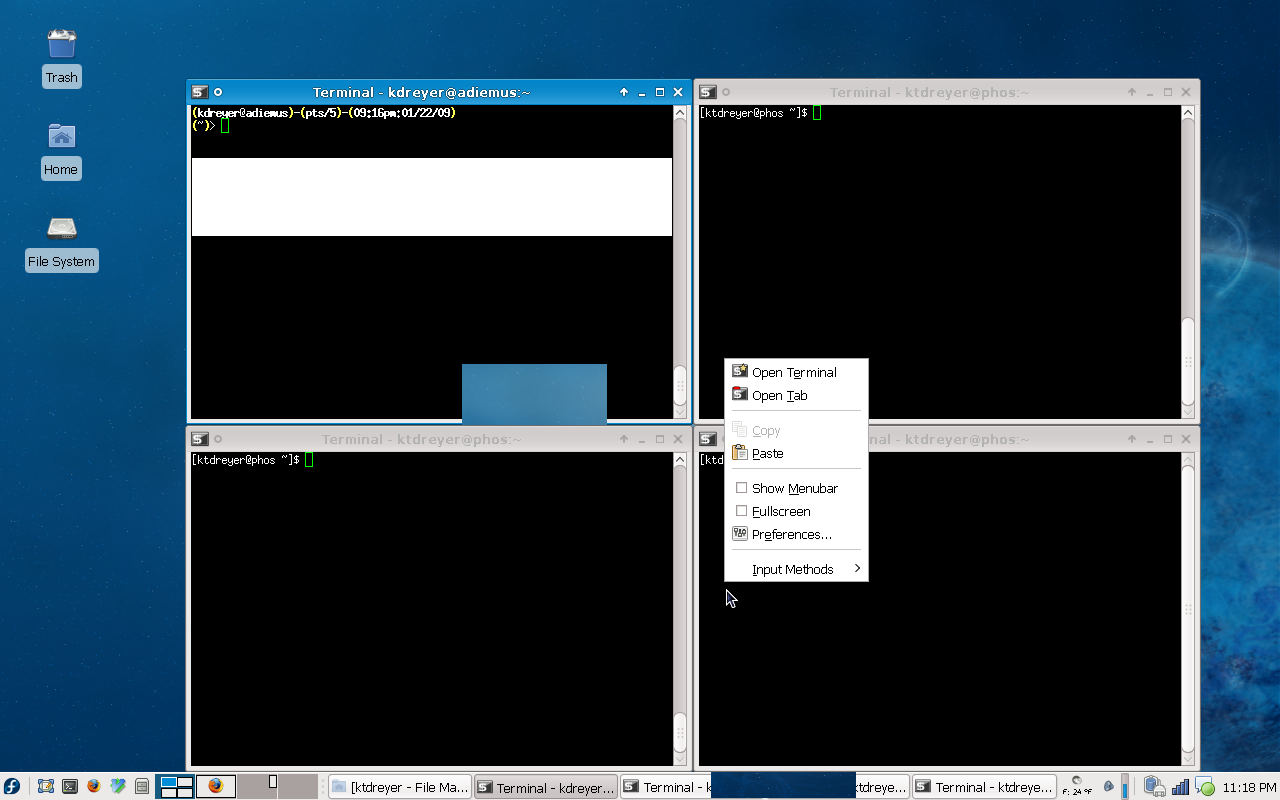Click the chat status tray icon
This screenshot has height=800, width=1280.
pyautogui.click(x=1206, y=787)
